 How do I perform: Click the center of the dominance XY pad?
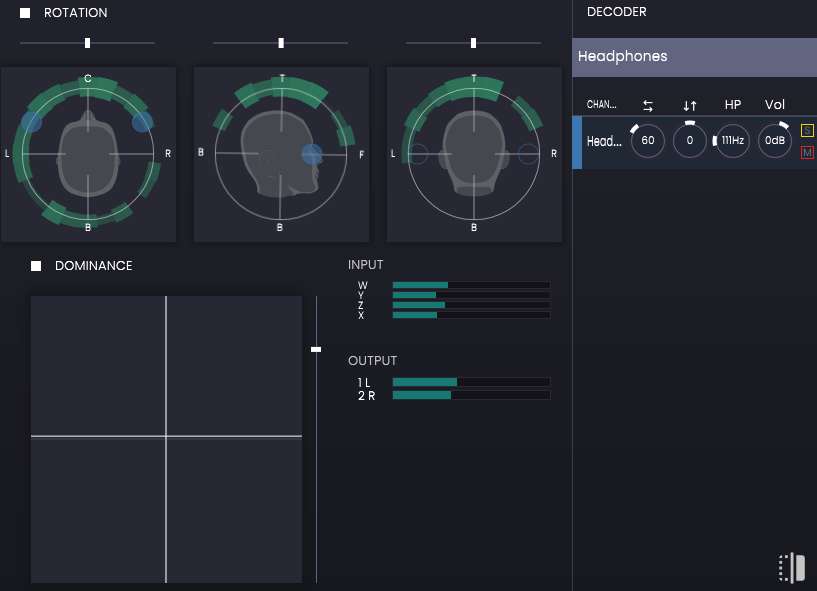tap(166, 437)
